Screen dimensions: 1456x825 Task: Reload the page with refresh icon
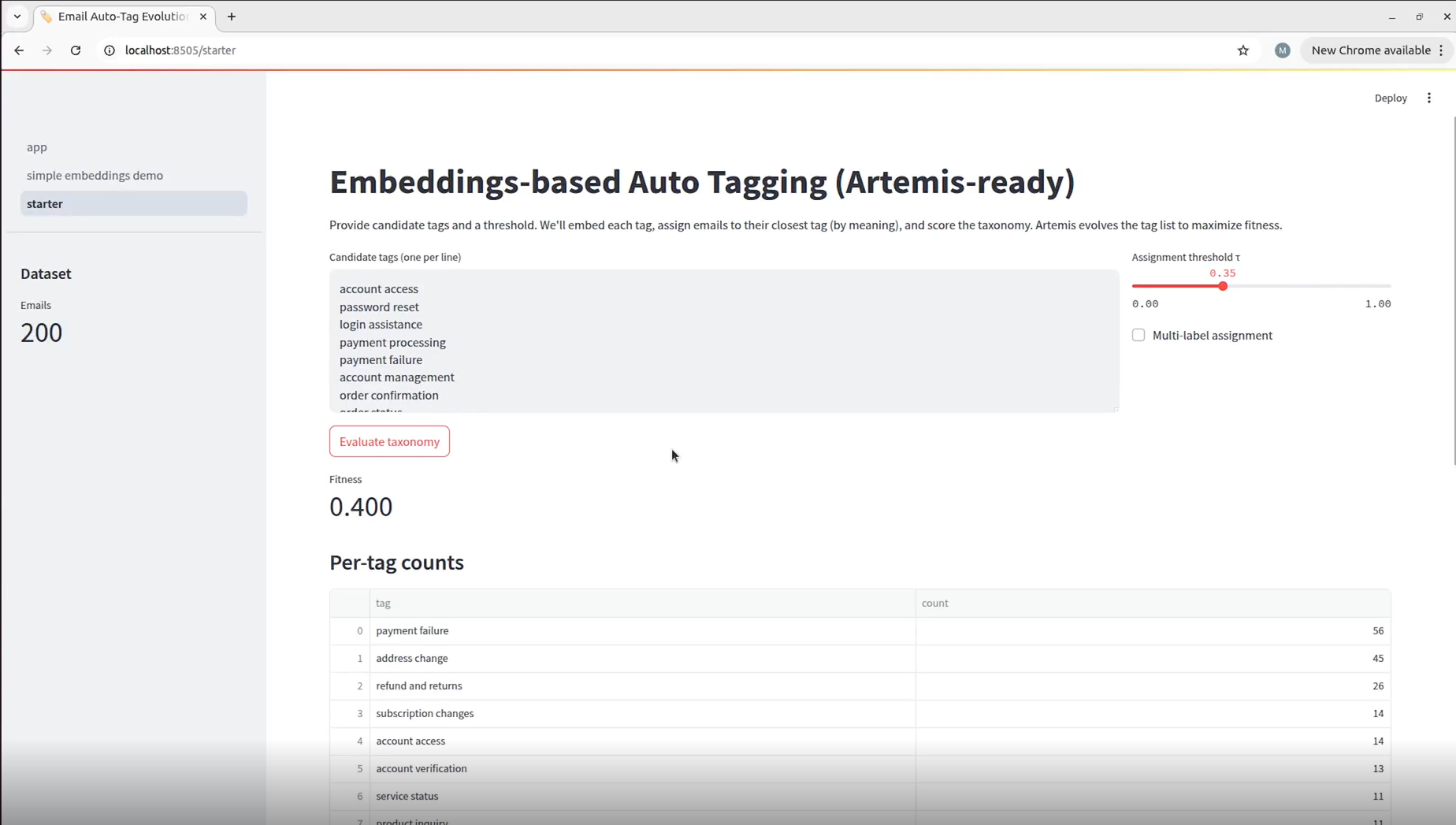point(76,50)
